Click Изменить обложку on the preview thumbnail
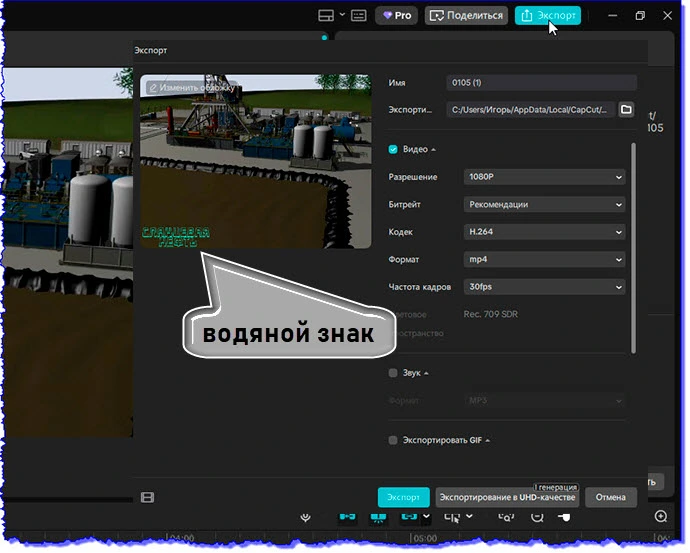Viewport: 690px width, 553px height. [x=191, y=88]
